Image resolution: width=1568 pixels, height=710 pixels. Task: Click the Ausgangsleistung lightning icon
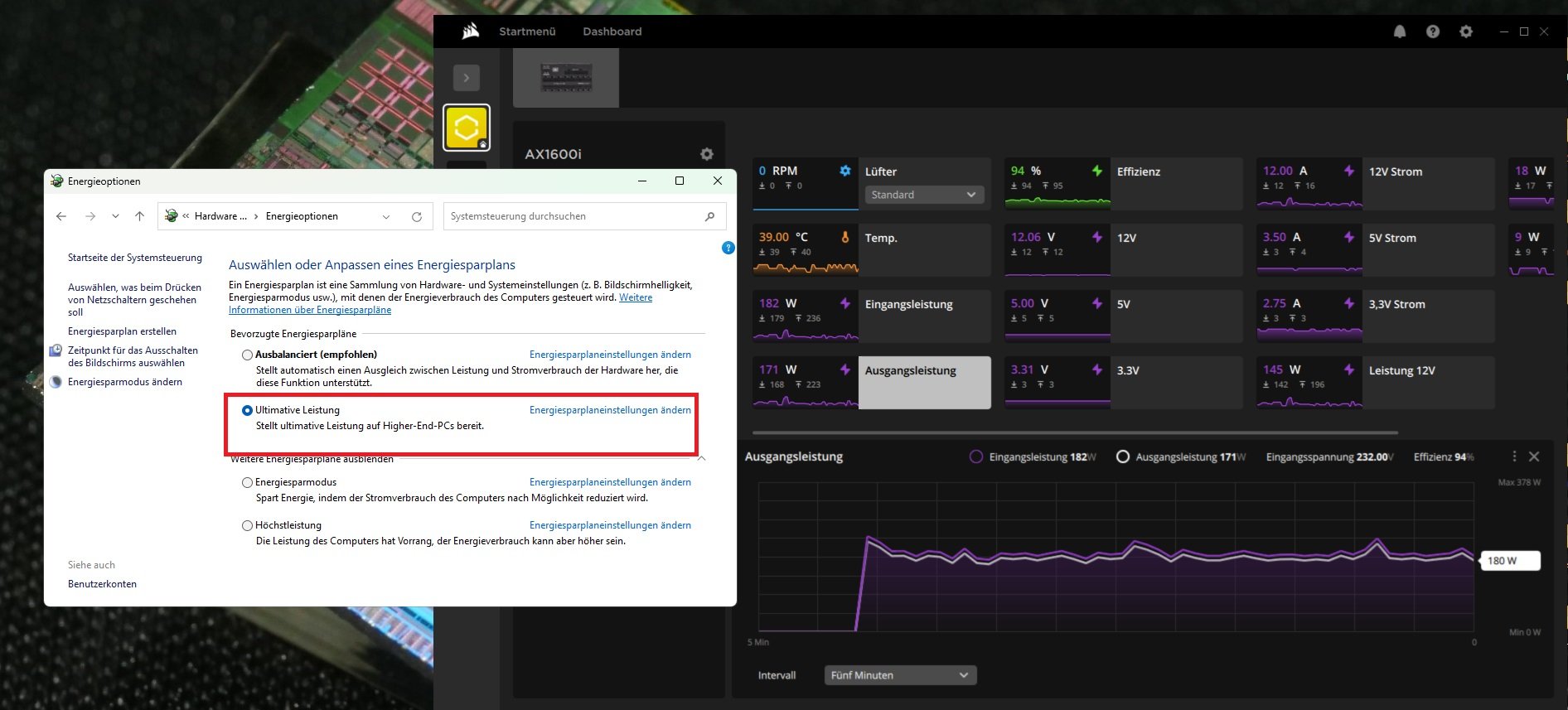click(x=845, y=369)
